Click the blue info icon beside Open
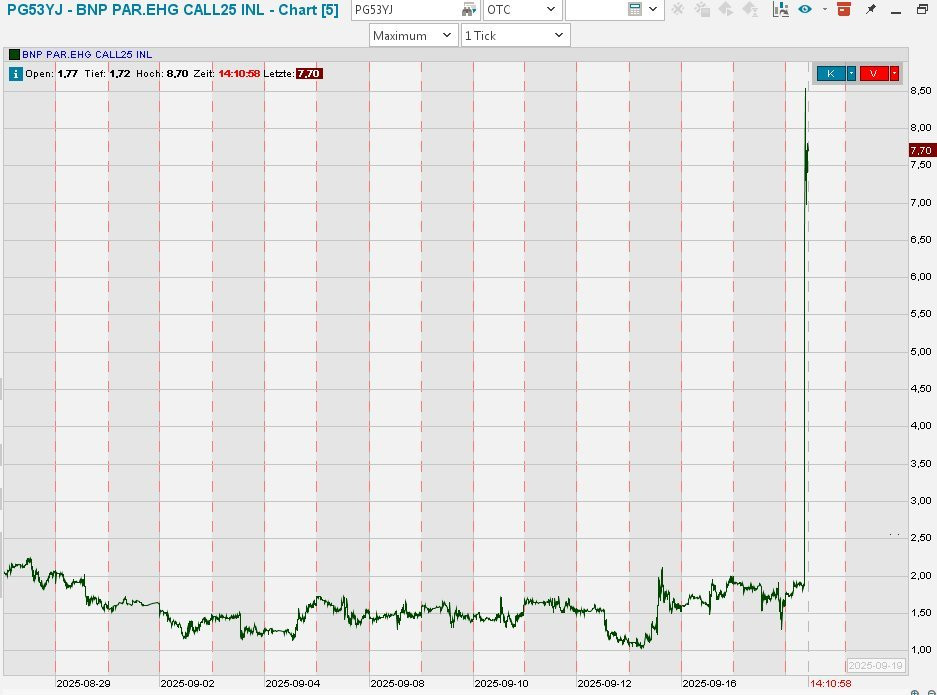937x695 pixels. pyautogui.click(x=15, y=73)
